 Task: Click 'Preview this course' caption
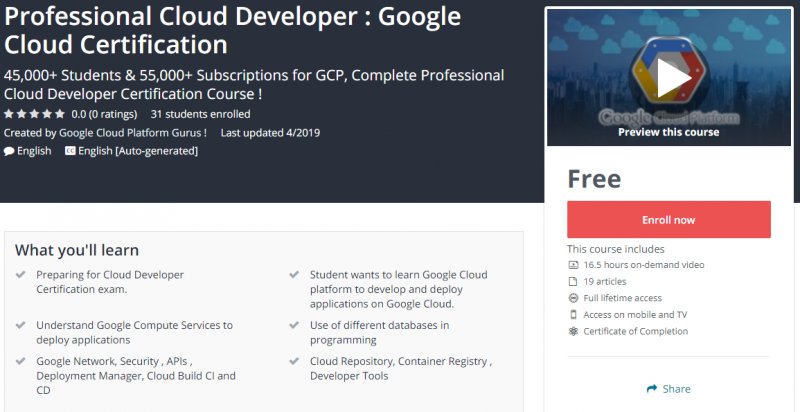pos(668,132)
